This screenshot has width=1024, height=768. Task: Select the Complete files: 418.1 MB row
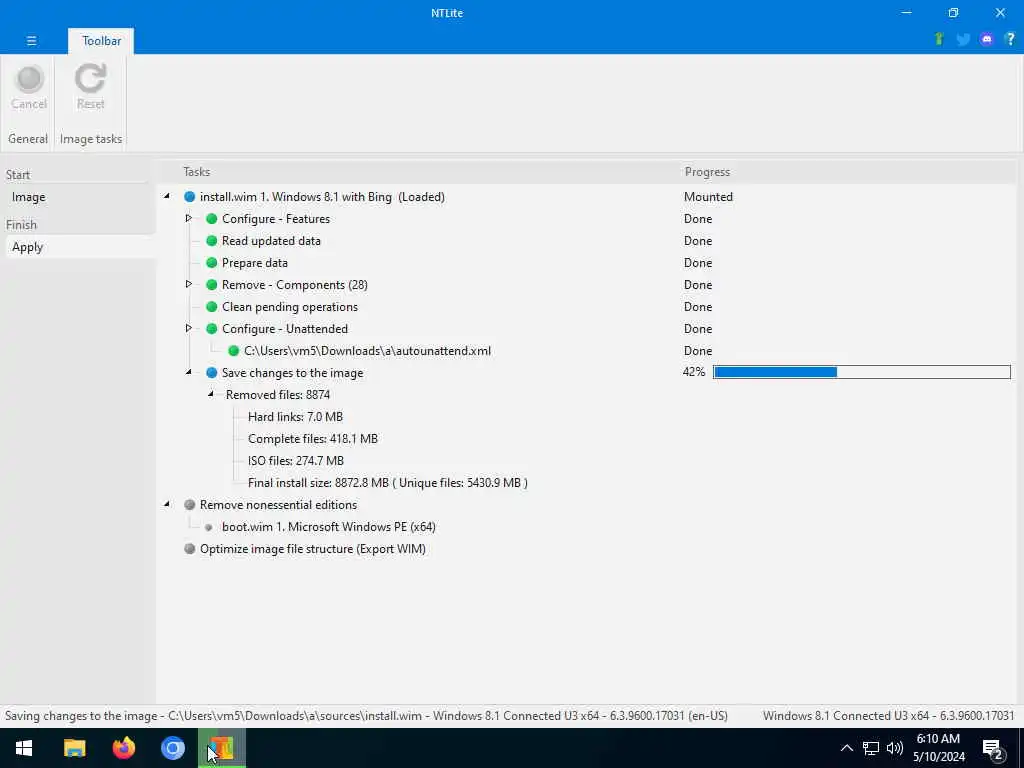[x=313, y=439]
